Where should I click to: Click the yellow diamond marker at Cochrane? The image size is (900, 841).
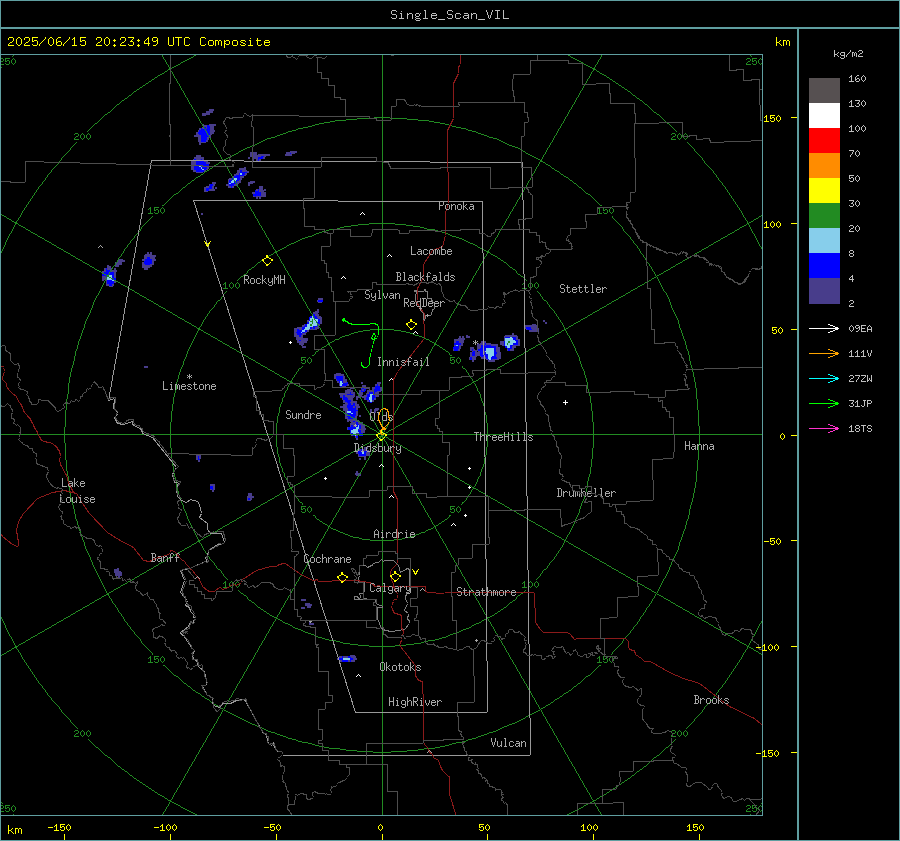pyautogui.click(x=343, y=578)
